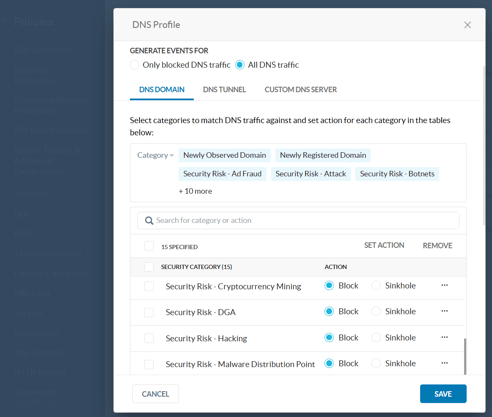The width and height of the screenshot is (492, 417).
Task: Tick the checkbox for Security Risk - DGA
Action: [149, 312]
